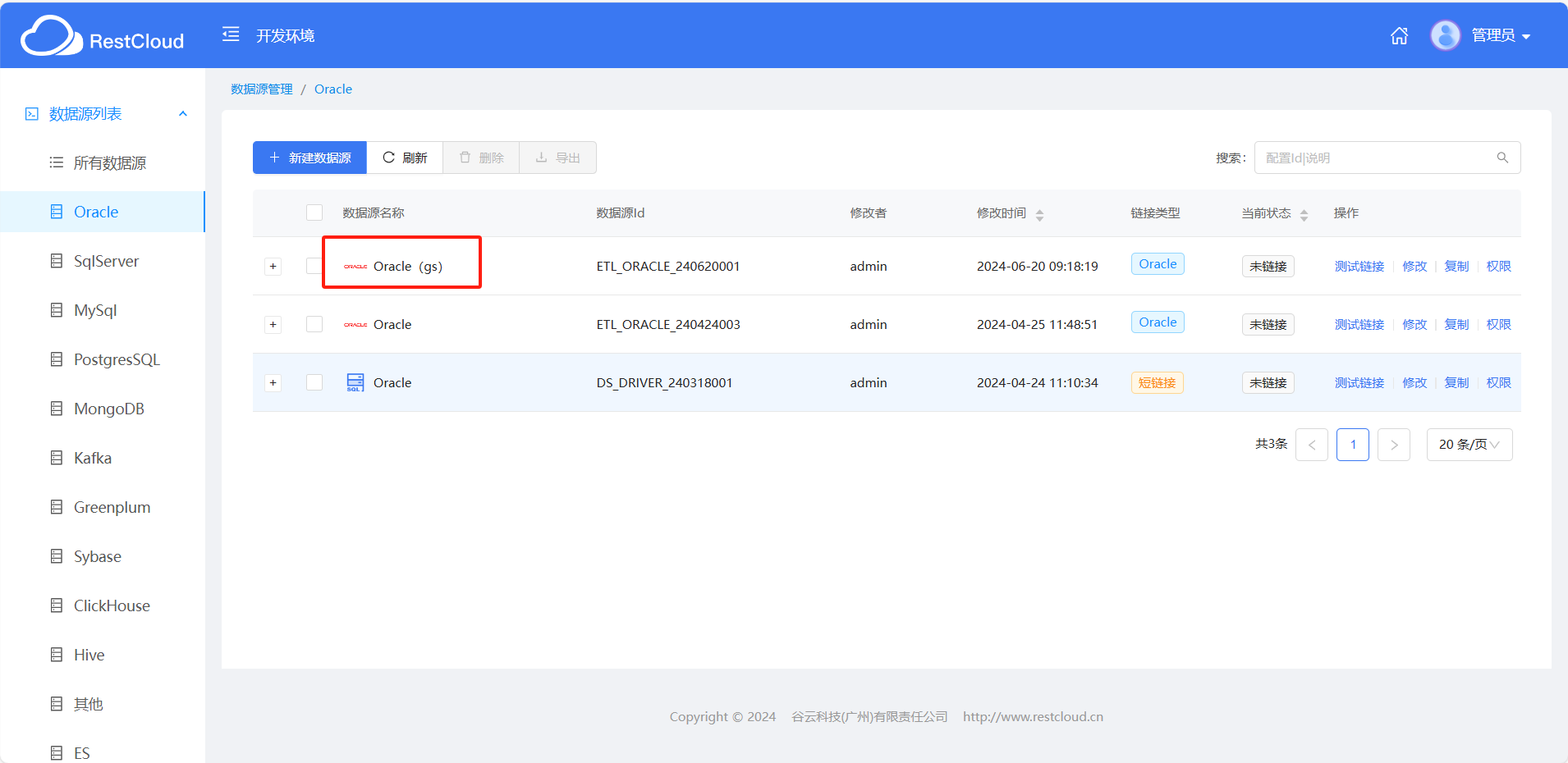Viewport: 1568px width, 763px height.
Task: Collapse the sidebar with the menu fold icon
Action: coord(231,34)
